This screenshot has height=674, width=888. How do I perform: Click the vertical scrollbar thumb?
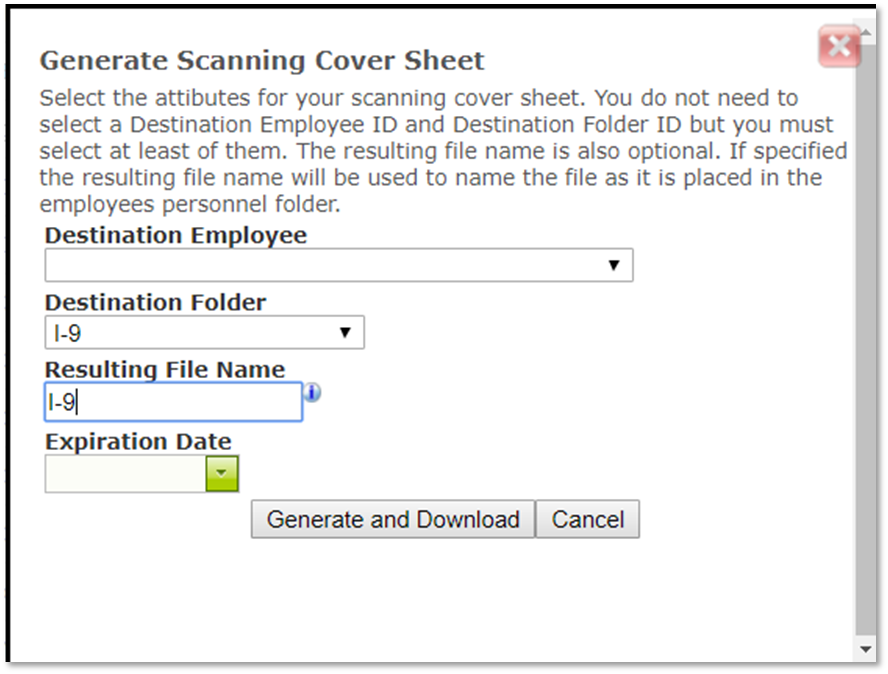pos(865,339)
